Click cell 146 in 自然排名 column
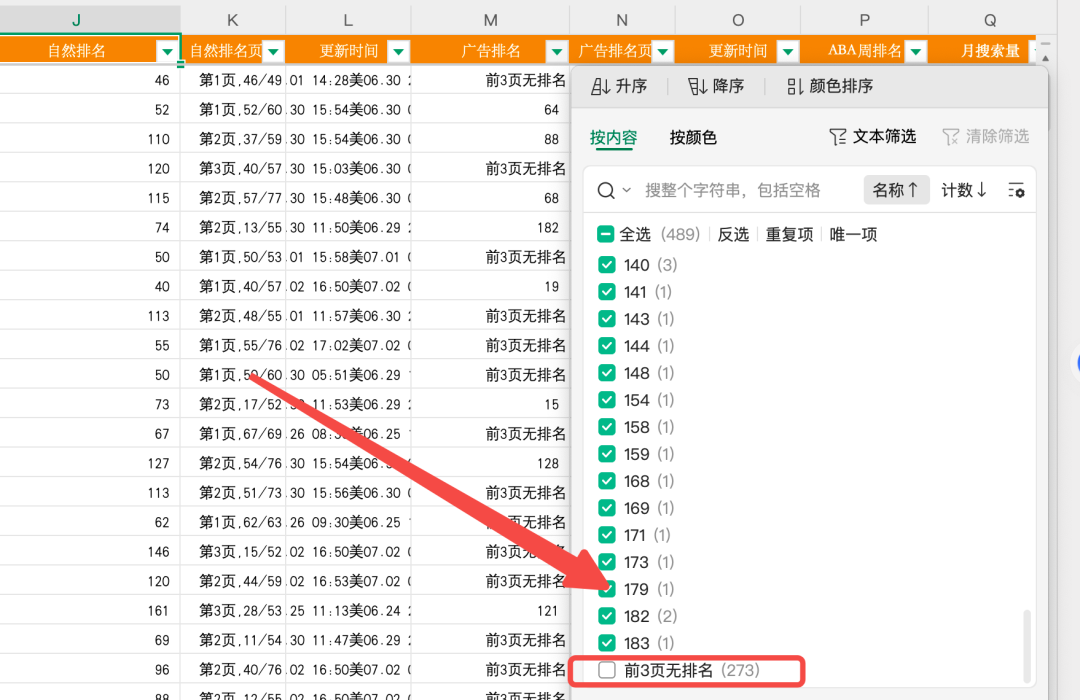1080x700 pixels. 90,551
